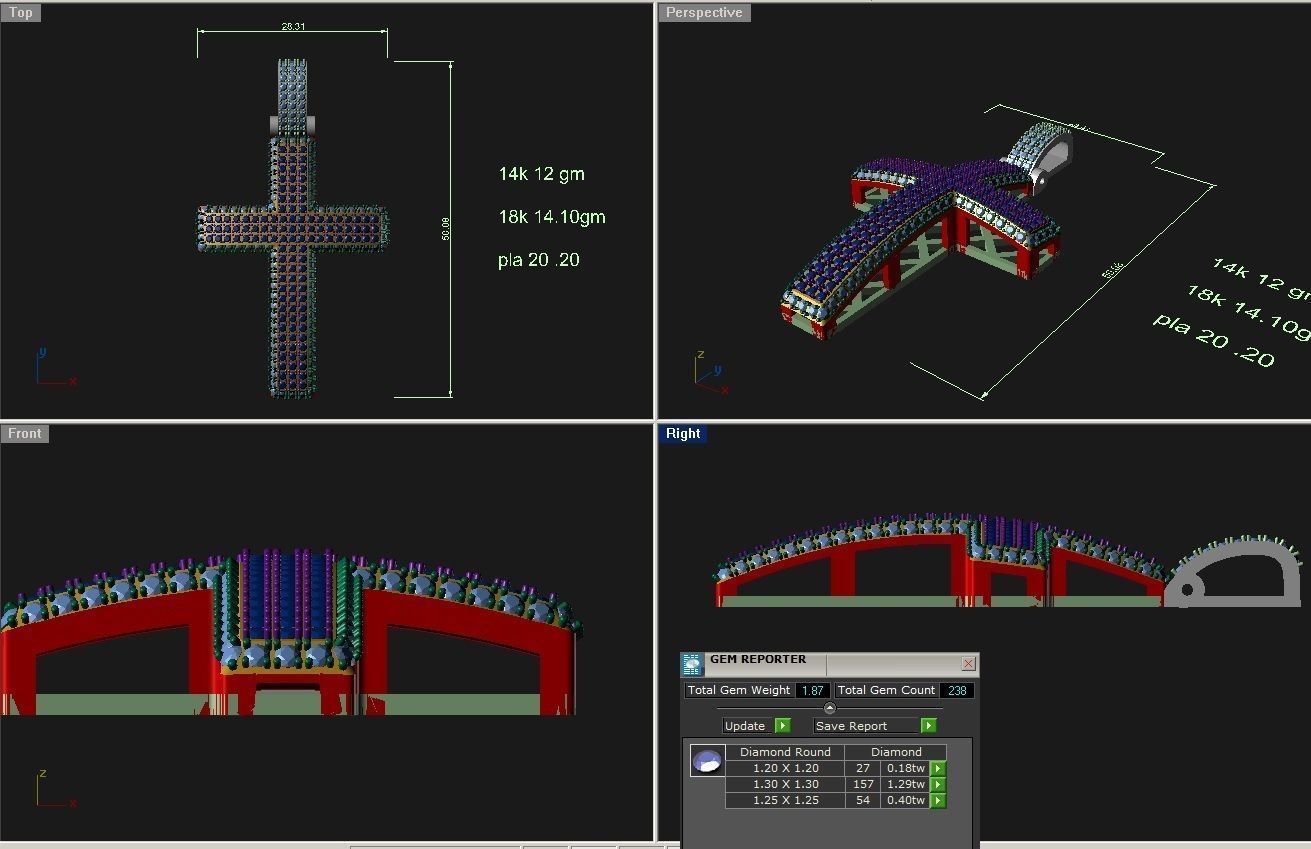This screenshot has width=1311, height=849.
Task: Click the green arrow next to Update
Action: (x=782, y=726)
